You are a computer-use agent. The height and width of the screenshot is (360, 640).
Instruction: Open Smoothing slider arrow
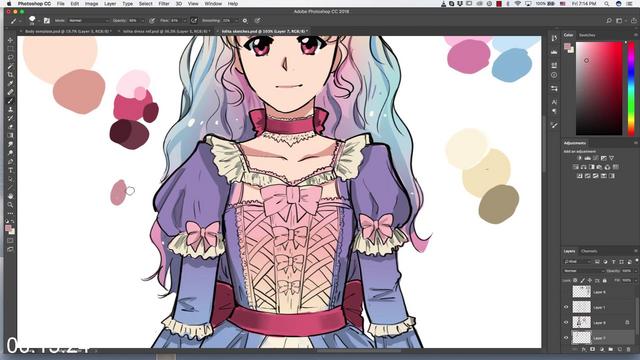pyautogui.click(x=237, y=20)
